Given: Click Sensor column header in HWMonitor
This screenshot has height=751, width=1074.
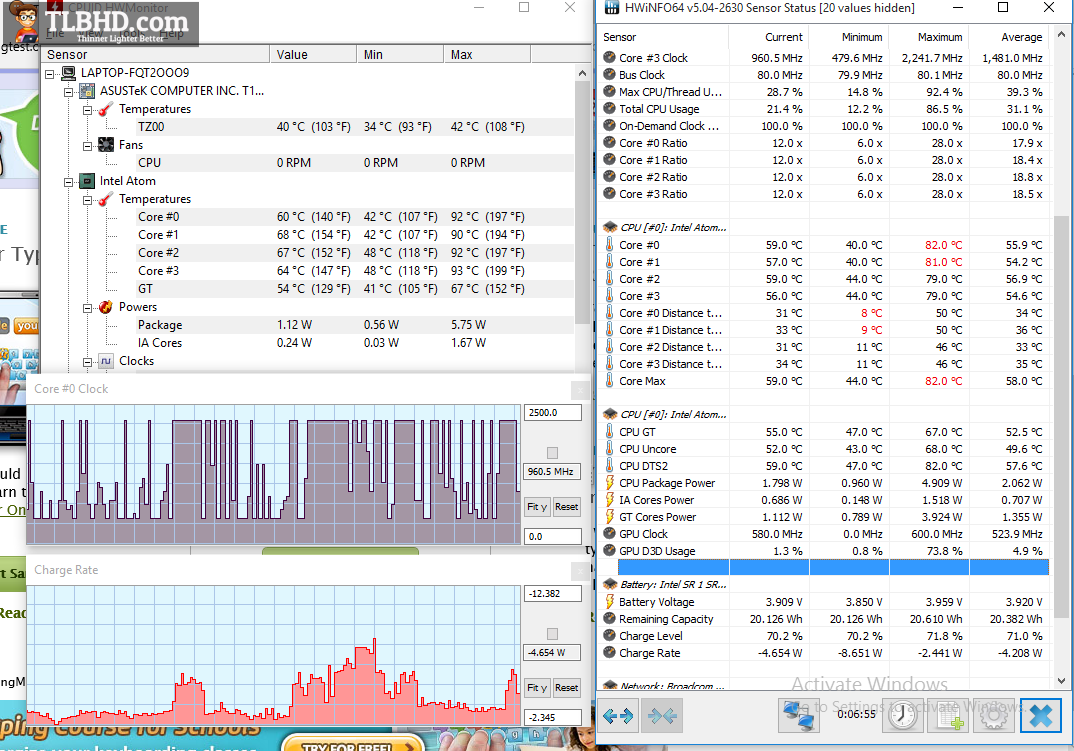Looking at the screenshot, I should (155, 54).
